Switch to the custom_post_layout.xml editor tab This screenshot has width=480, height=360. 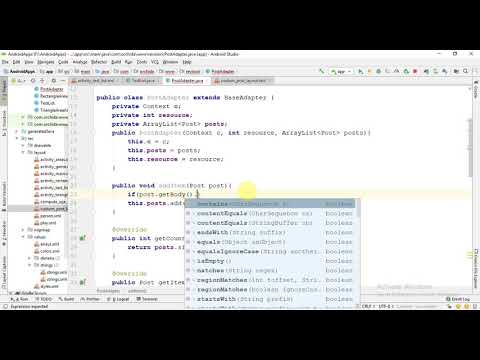point(243,81)
